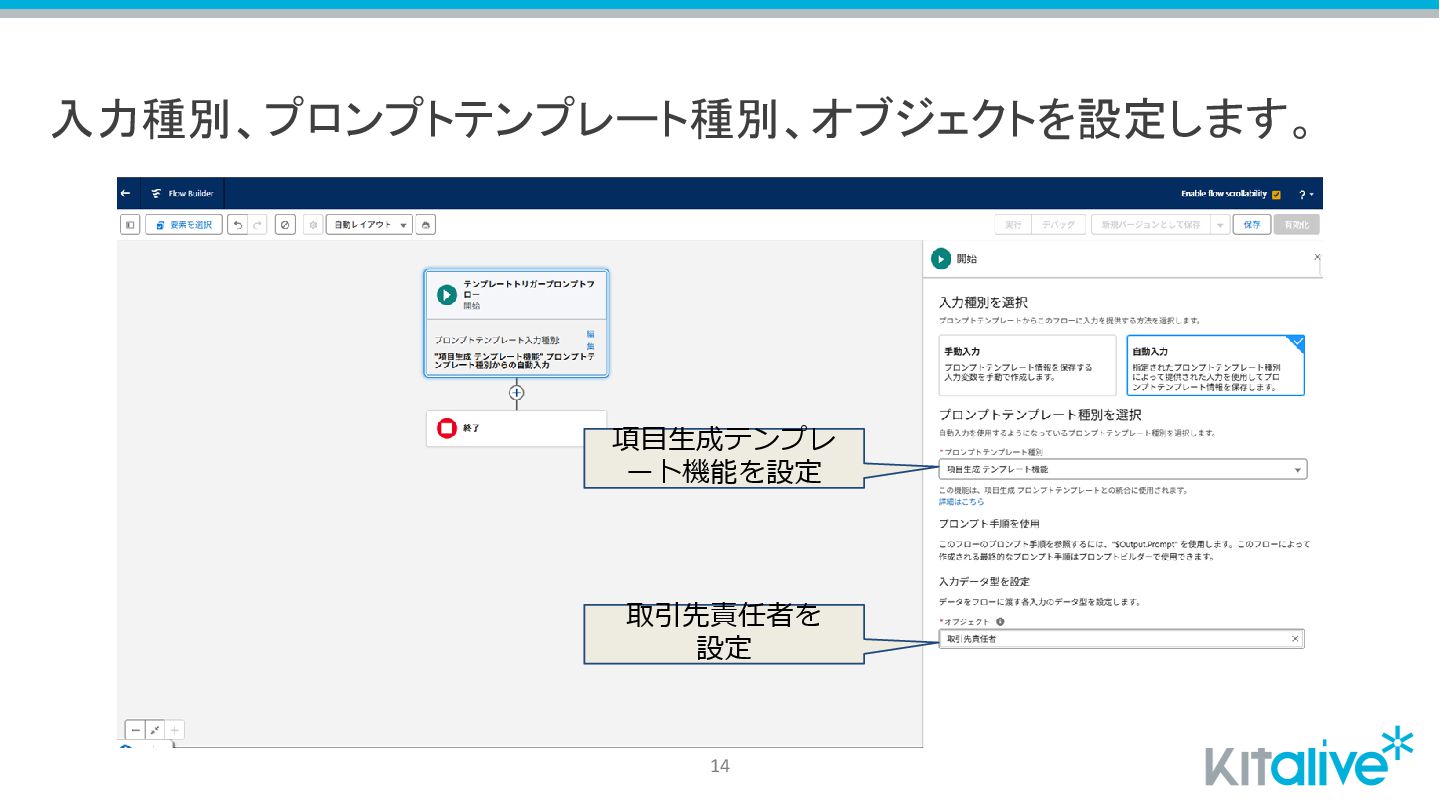This screenshot has width=1440, height=810.
Task: Toggle the Enable flow scrollability checkbox
Action: [1276, 194]
